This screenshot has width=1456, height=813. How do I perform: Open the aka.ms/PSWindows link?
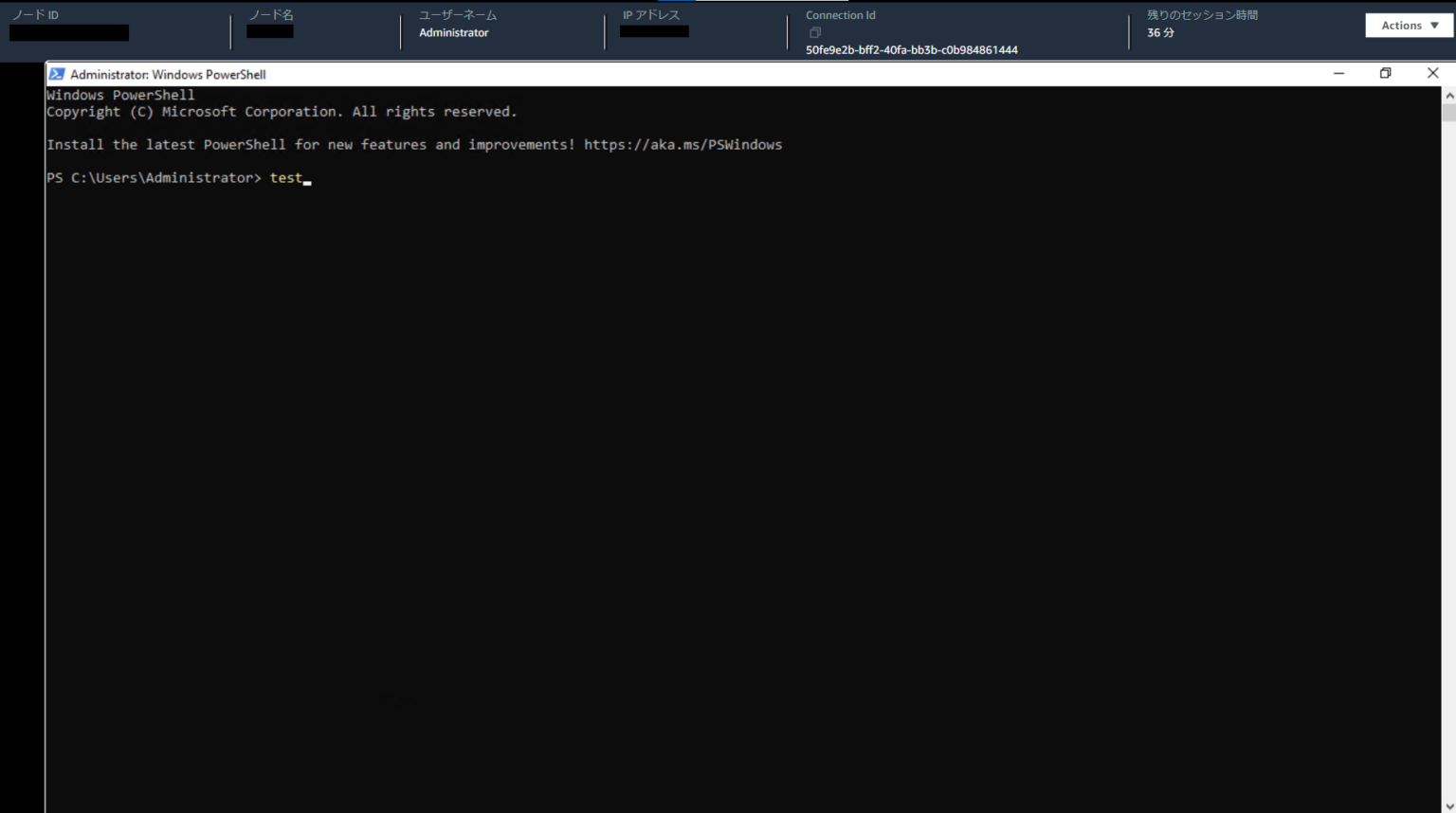coord(684,144)
